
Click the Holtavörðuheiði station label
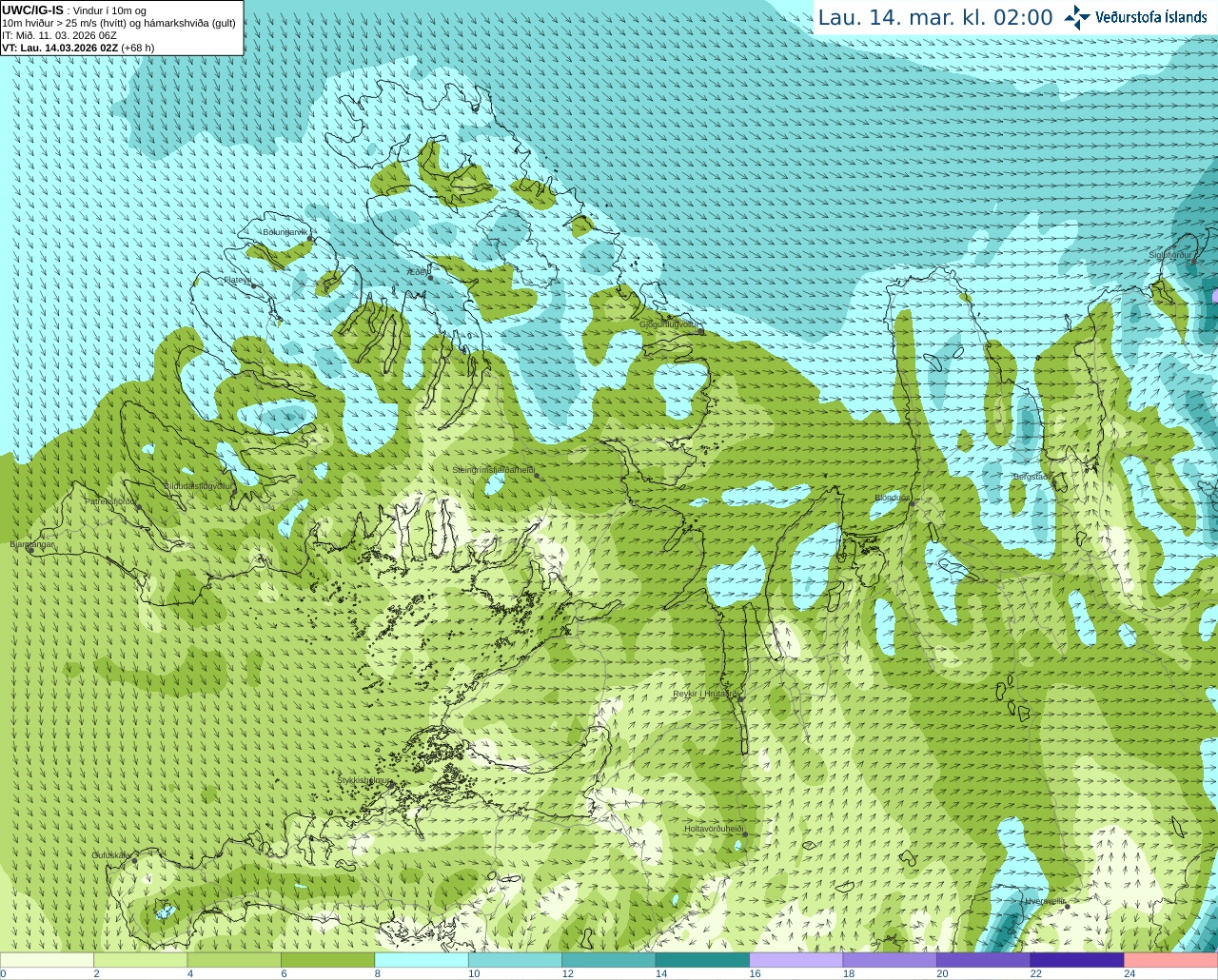pyautogui.click(x=714, y=829)
